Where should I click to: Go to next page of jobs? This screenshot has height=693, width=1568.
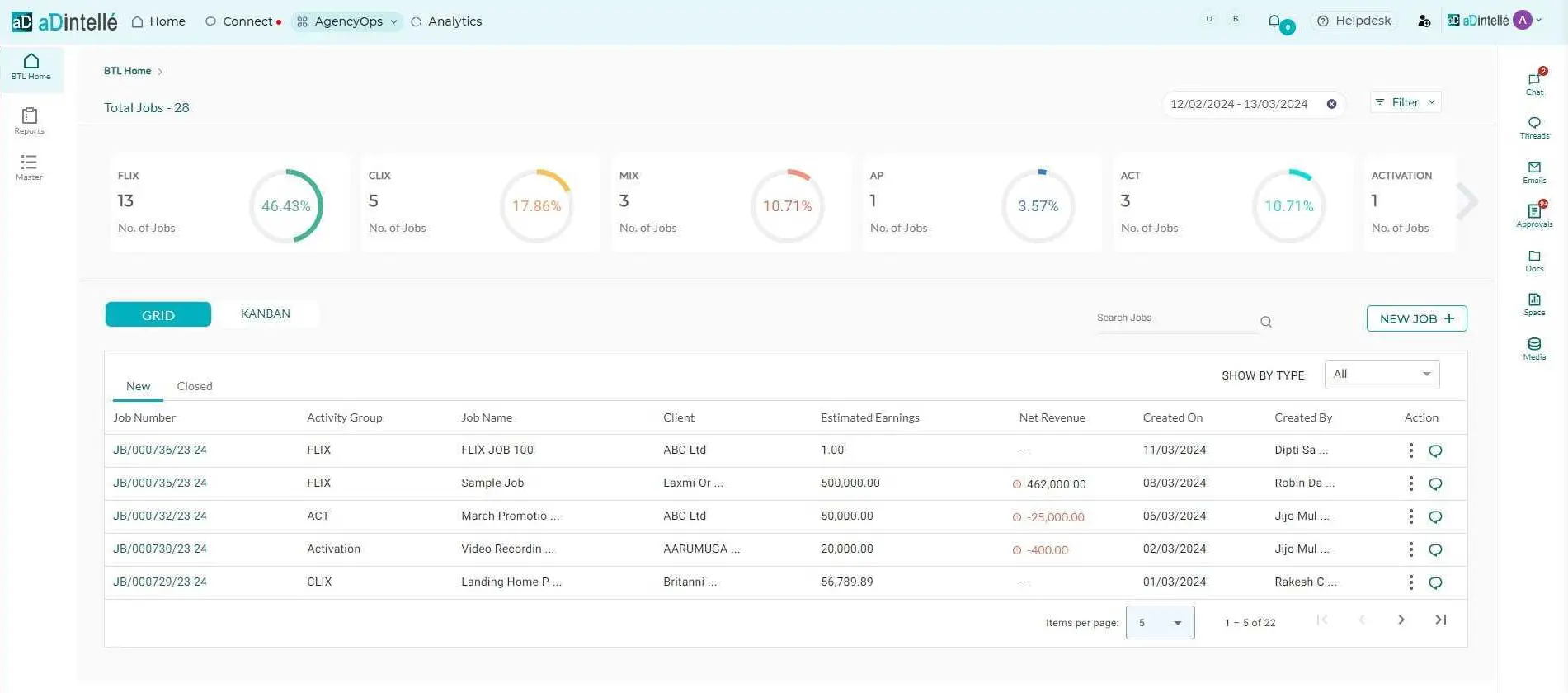(x=1401, y=620)
